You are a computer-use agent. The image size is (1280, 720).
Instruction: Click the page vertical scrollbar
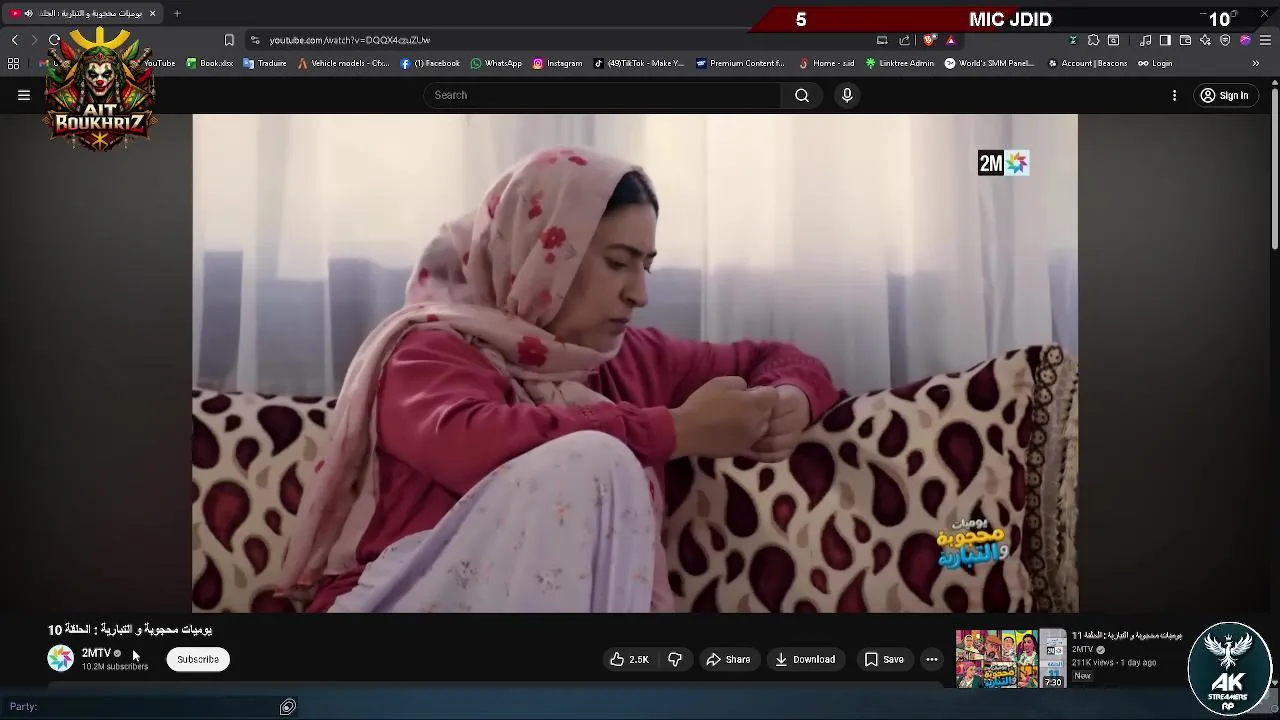click(x=1275, y=170)
